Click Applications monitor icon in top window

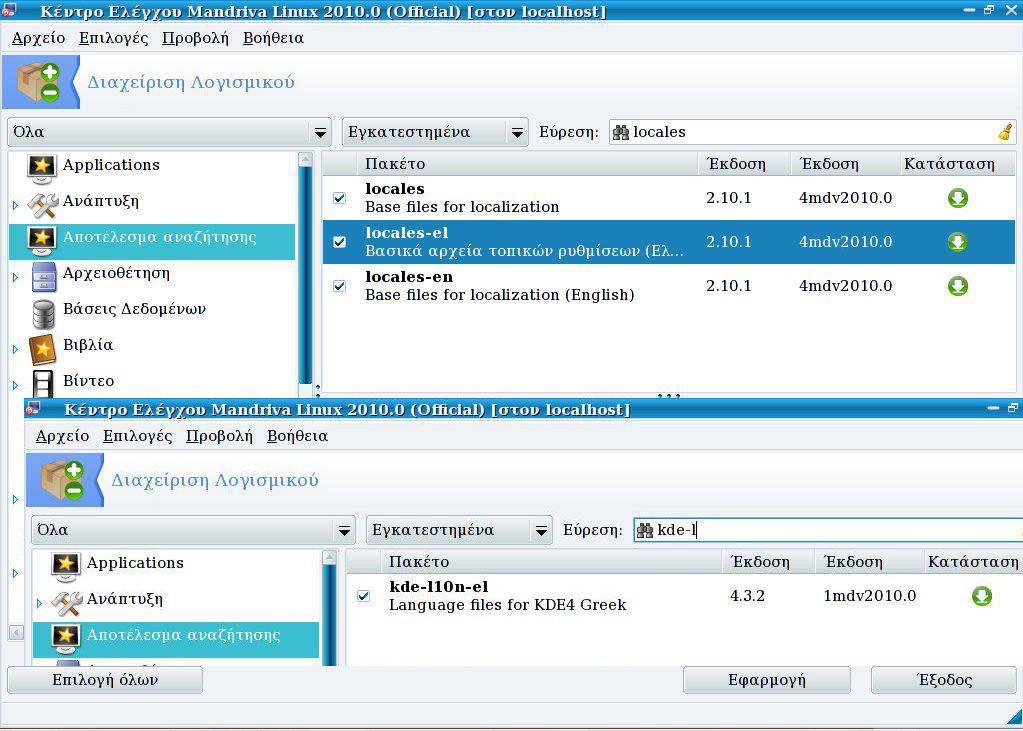click(x=42, y=168)
